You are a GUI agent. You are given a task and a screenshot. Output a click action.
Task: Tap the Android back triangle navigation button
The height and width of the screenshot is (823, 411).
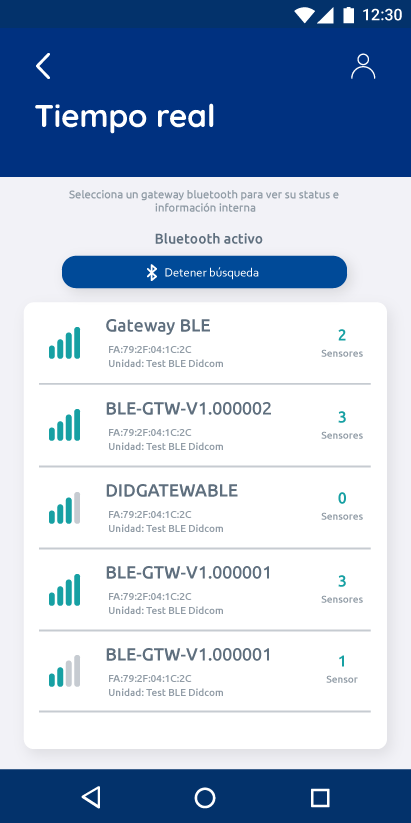[91, 797]
